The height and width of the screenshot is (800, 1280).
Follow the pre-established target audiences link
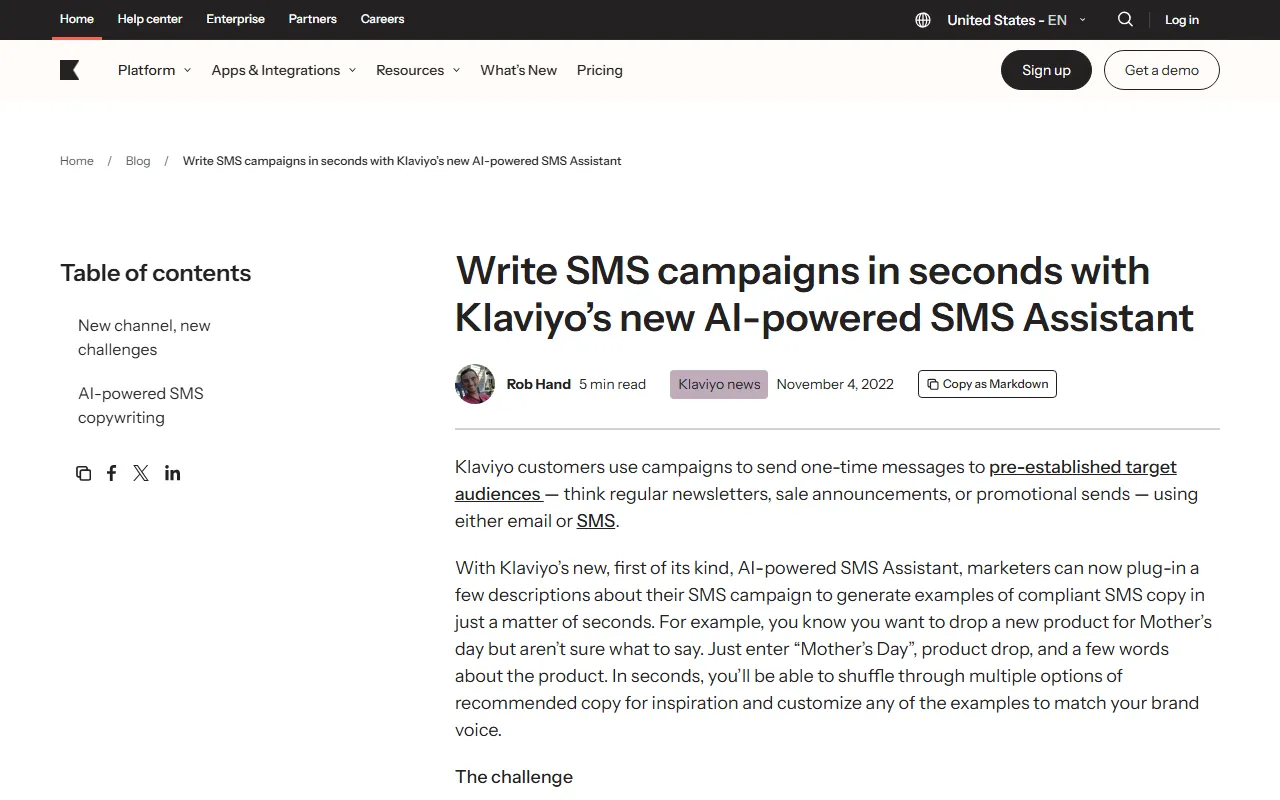pyautogui.click(x=1082, y=467)
